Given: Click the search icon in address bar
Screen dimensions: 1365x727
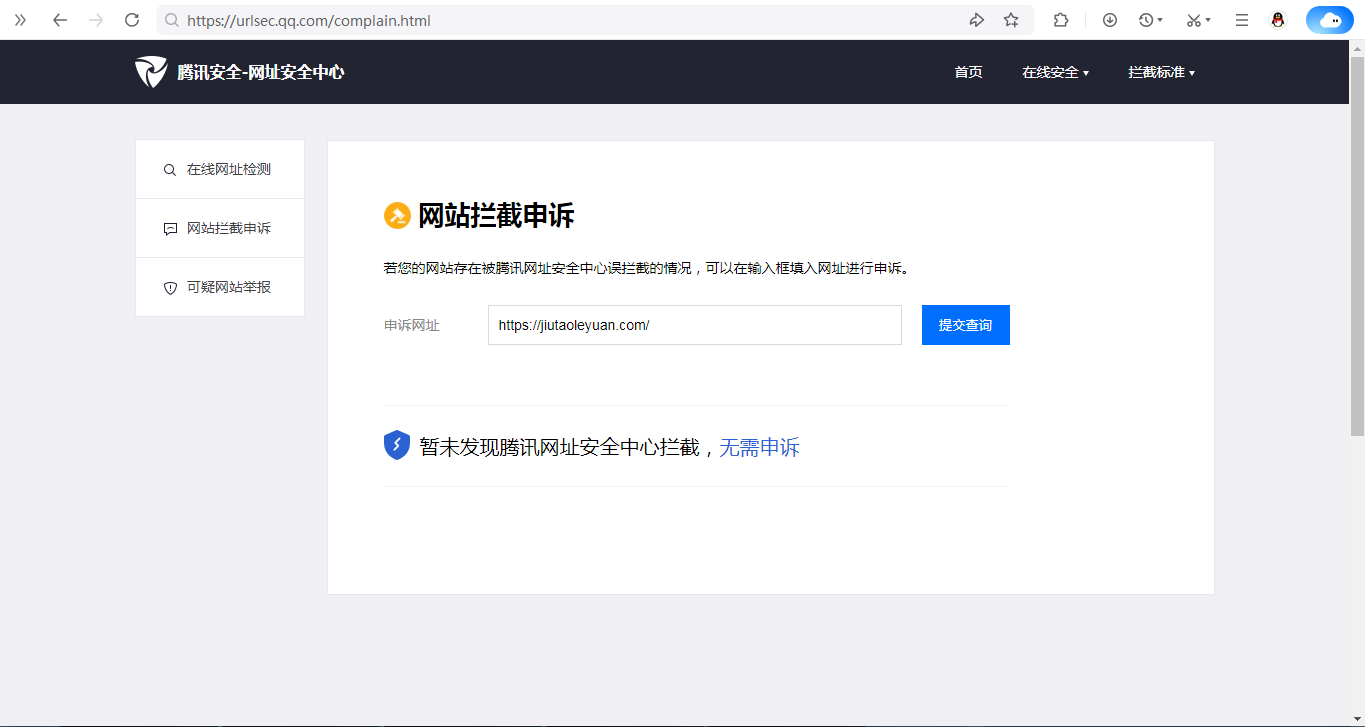Looking at the screenshot, I should click(172, 20).
